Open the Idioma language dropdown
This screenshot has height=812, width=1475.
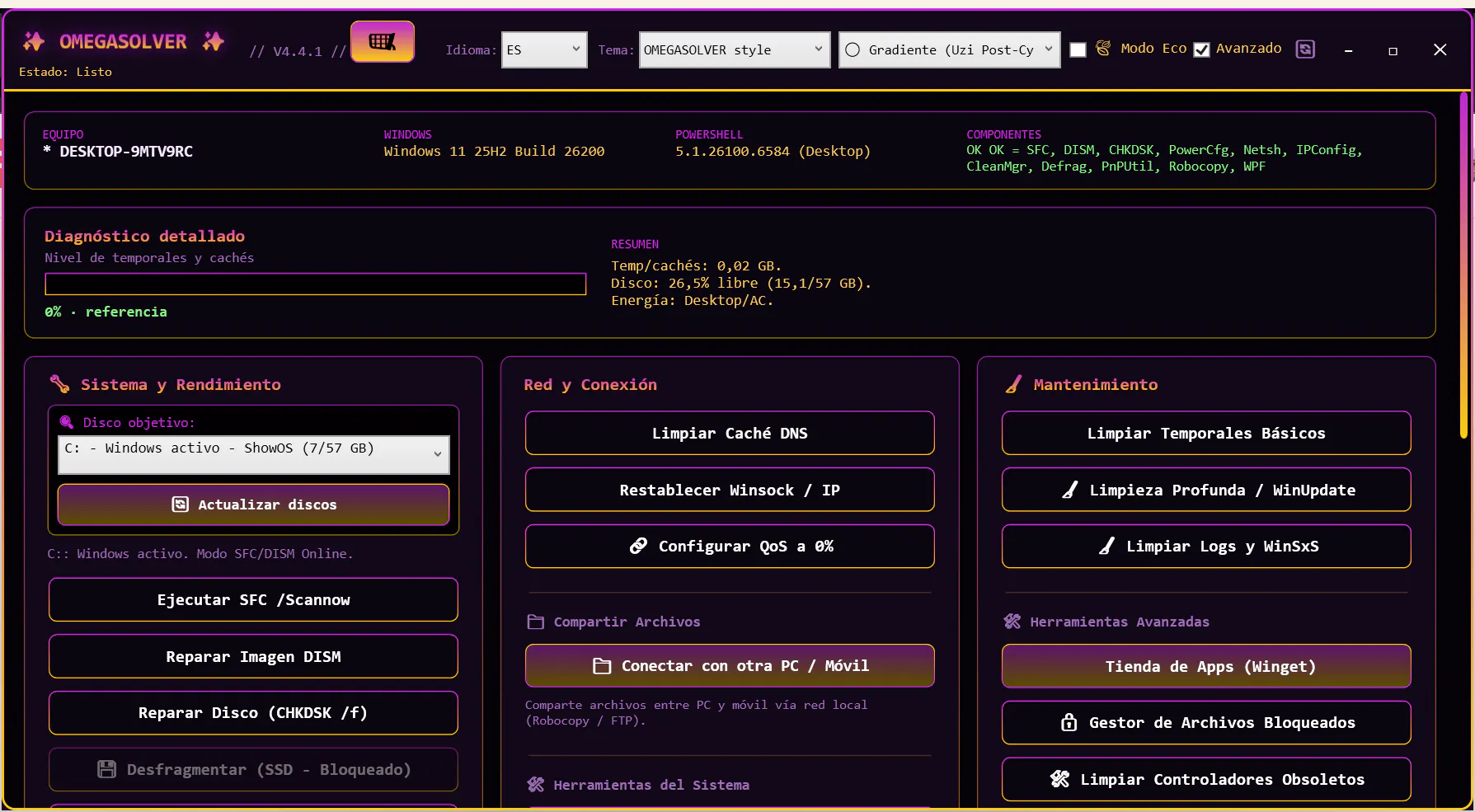tap(544, 49)
